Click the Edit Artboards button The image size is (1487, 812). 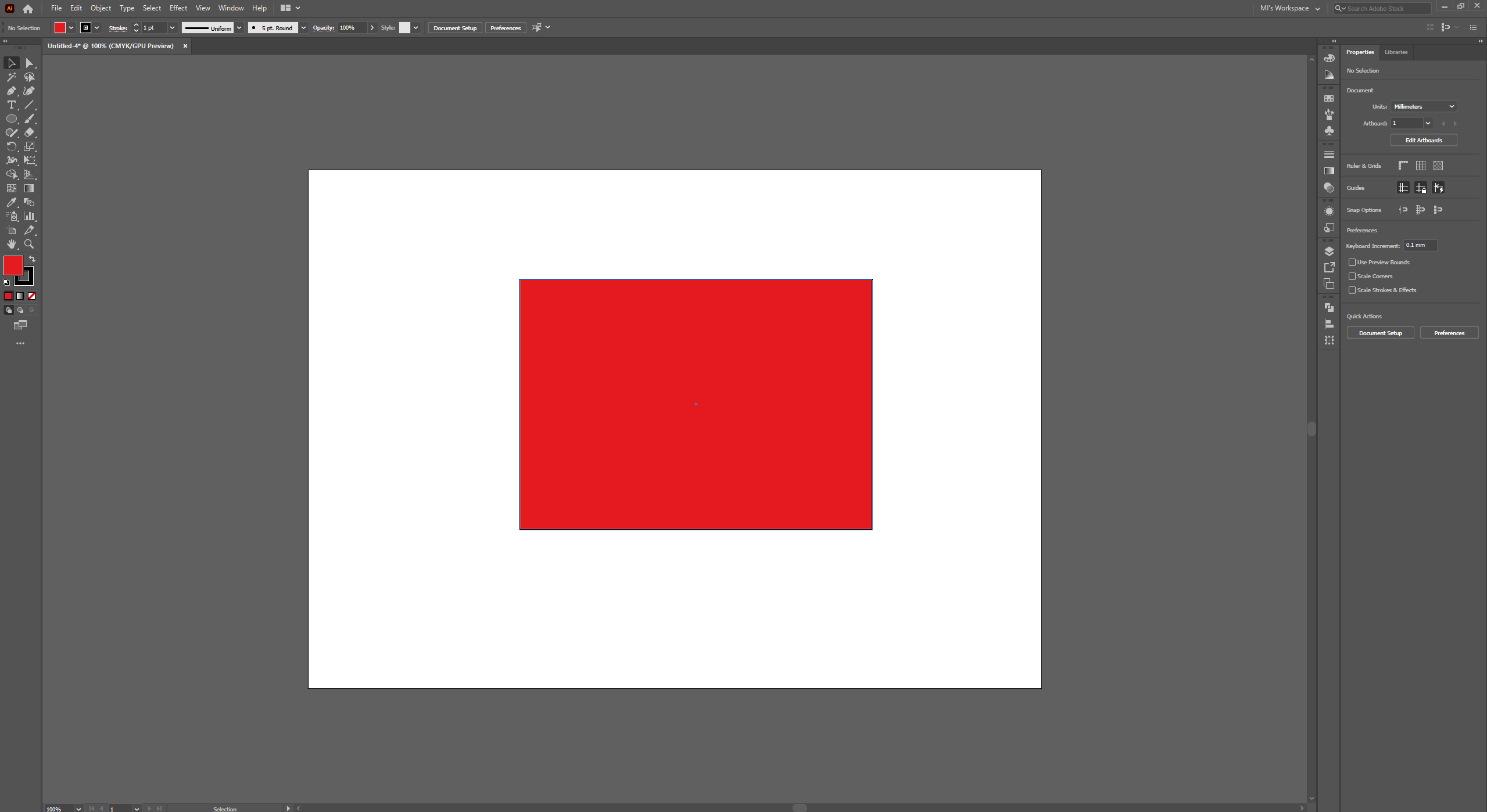coord(1423,141)
